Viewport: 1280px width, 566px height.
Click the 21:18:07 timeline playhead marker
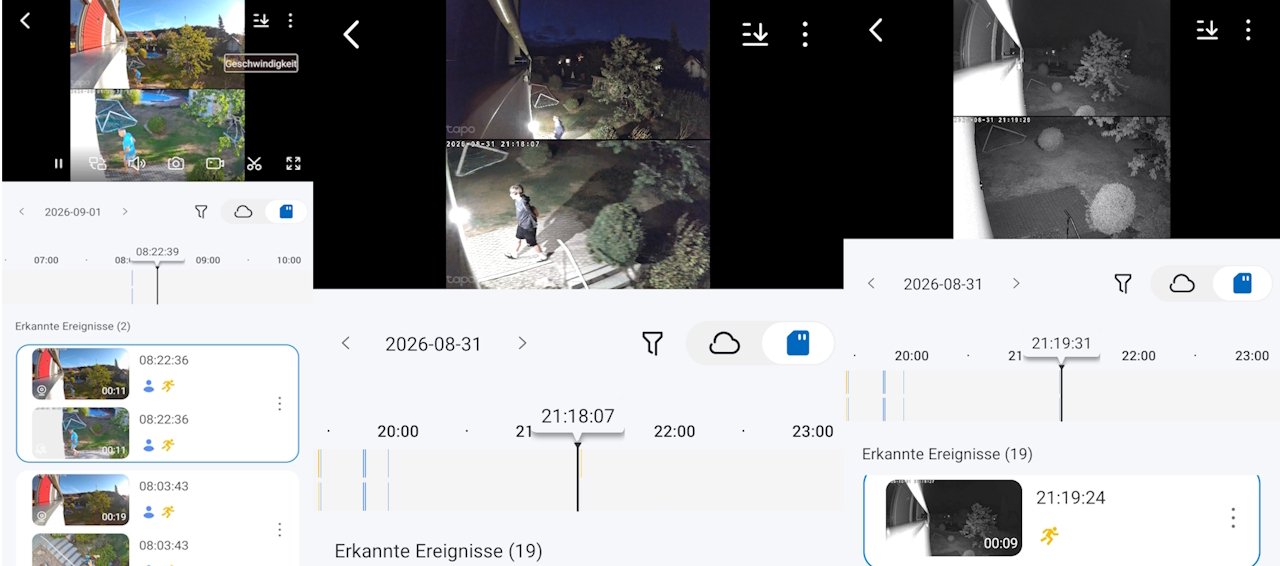(578, 417)
